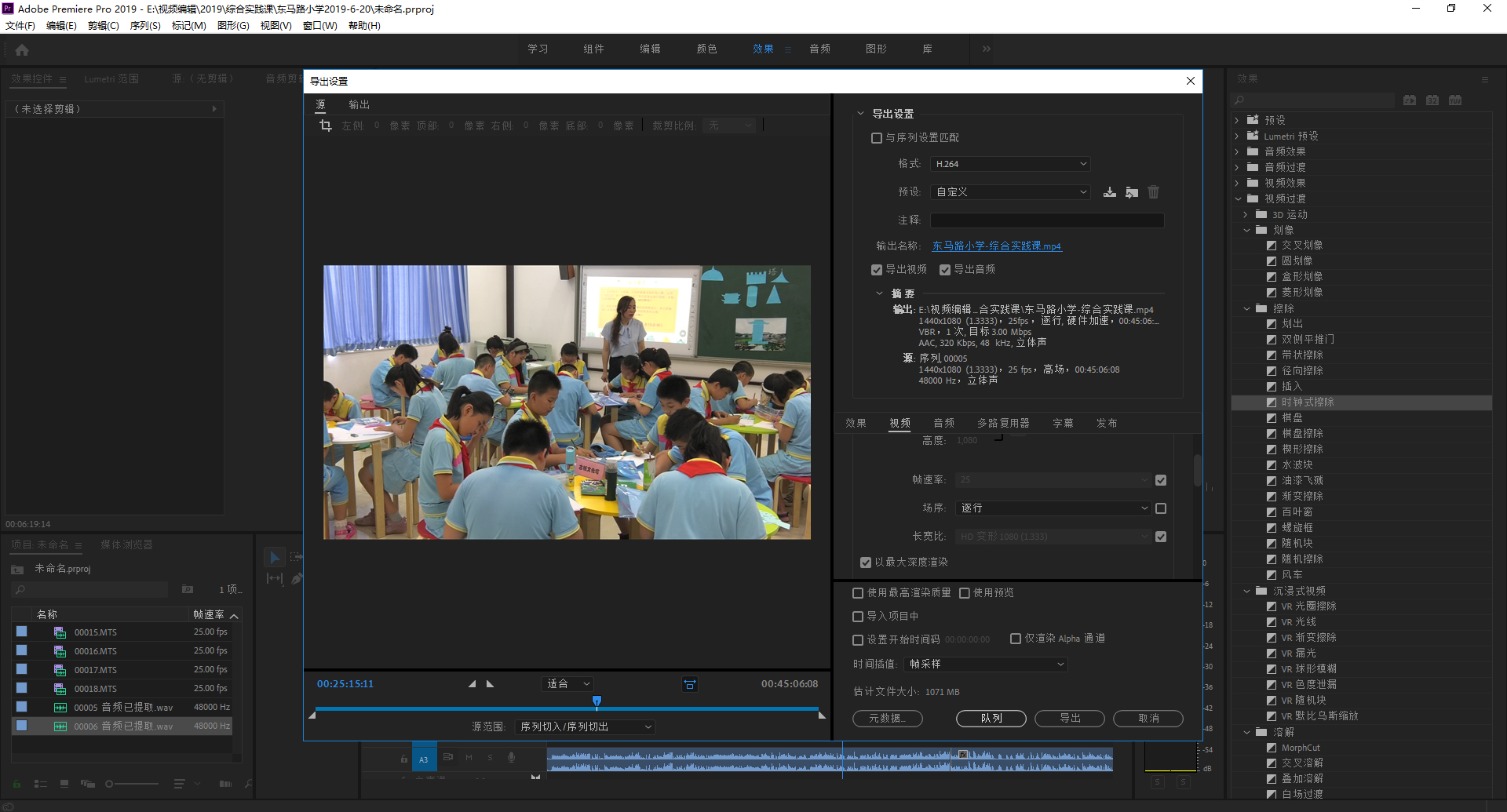The width and height of the screenshot is (1507, 812).
Task: Click the output file name link
Action: click(x=996, y=246)
